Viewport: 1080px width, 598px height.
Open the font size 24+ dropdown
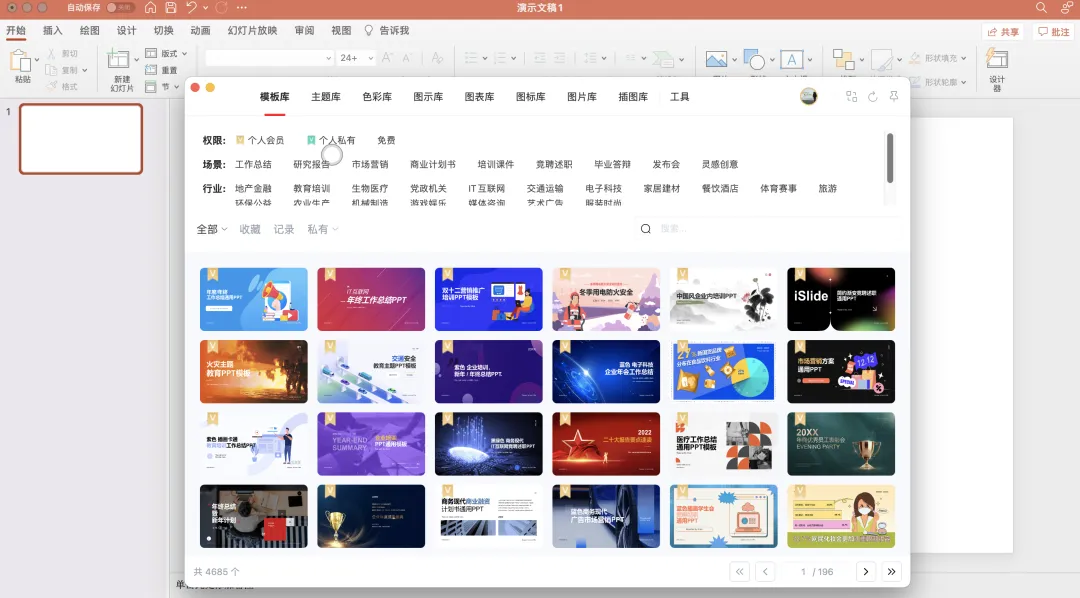pyautogui.click(x=357, y=58)
